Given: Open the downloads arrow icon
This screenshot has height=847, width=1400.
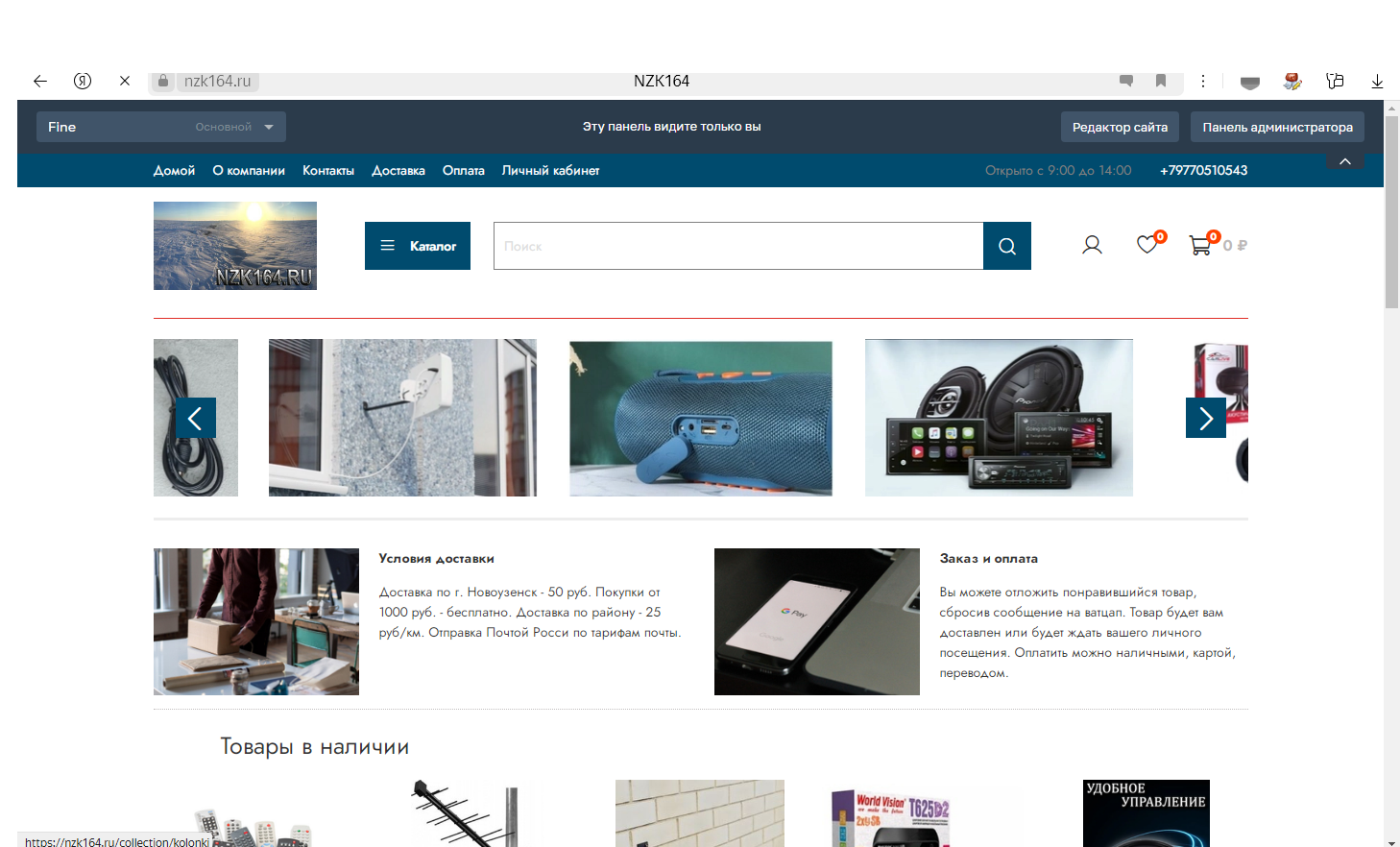Looking at the screenshot, I should click(x=1377, y=82).
